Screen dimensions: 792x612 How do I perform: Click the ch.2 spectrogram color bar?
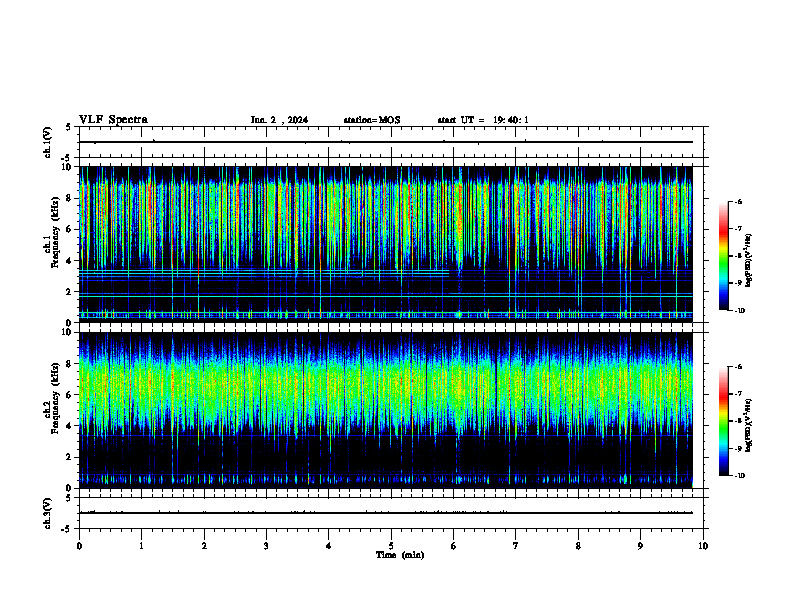(x=723, y=421)
